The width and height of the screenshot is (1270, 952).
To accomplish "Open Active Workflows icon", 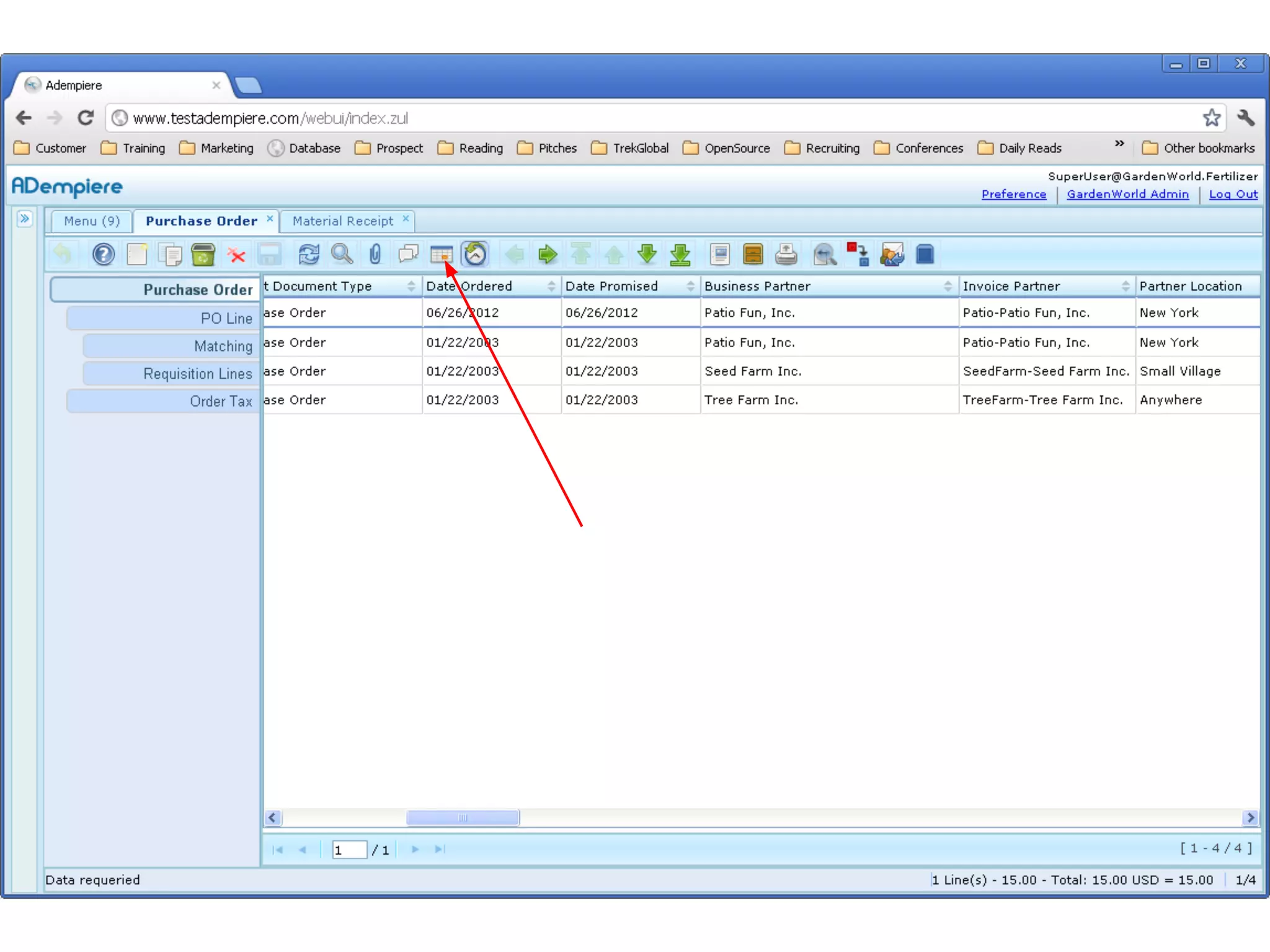I will (x=858, y=255).
